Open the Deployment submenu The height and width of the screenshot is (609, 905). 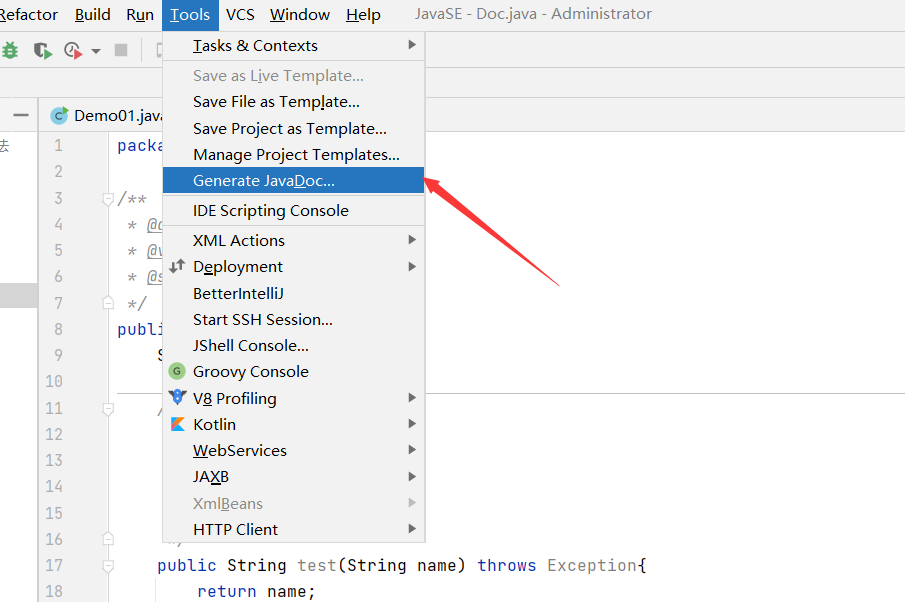(294, 267)
